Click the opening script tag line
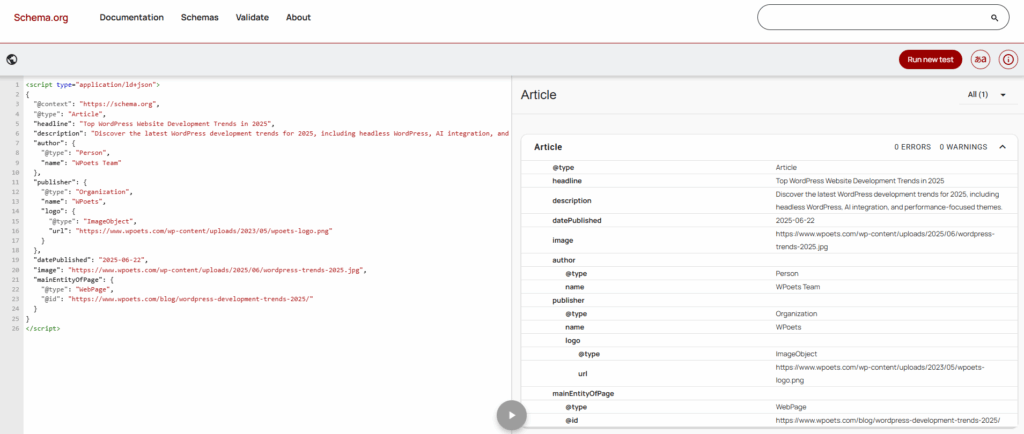The image size is (1024, 434). click(92, 85)
